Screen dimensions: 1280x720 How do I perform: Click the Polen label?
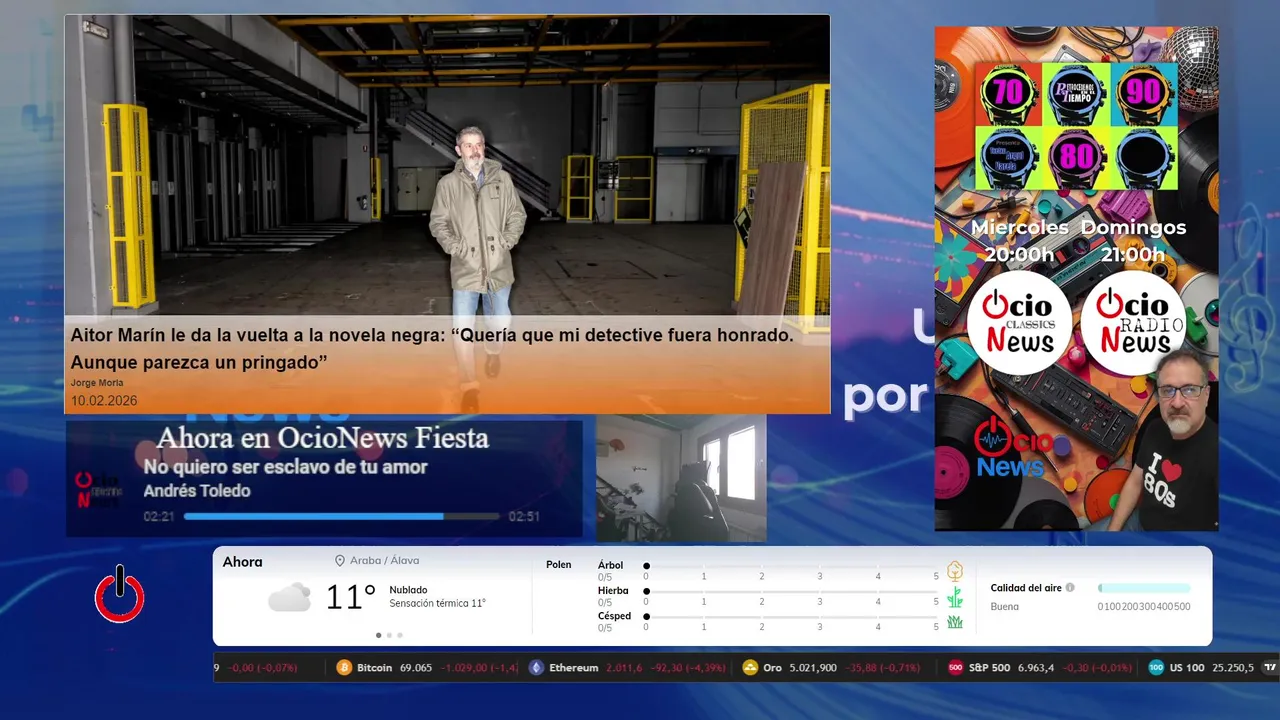coord(559,565)
